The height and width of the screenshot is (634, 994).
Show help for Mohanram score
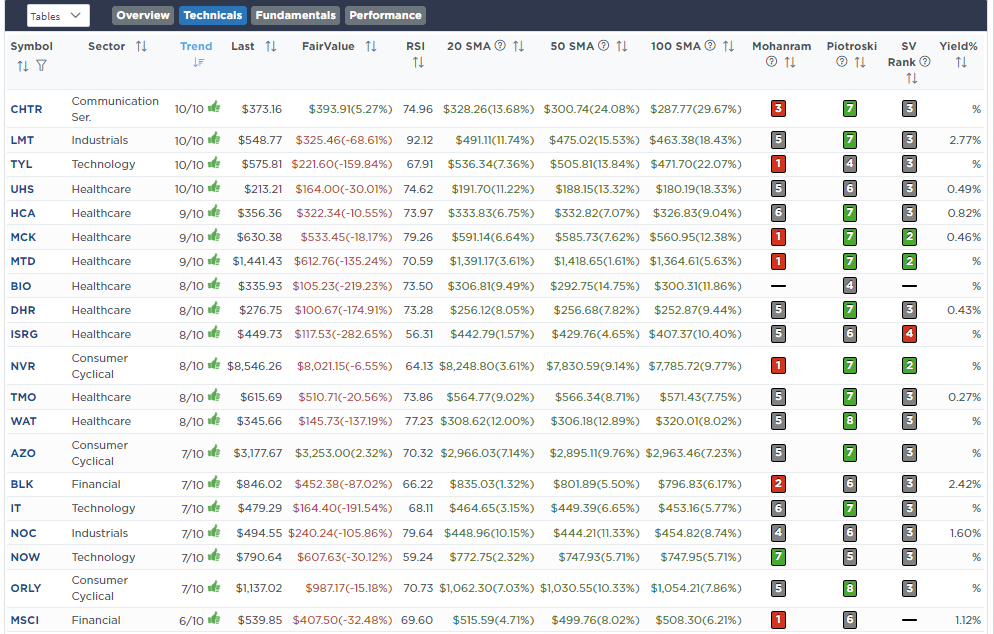tap(771, 61)
